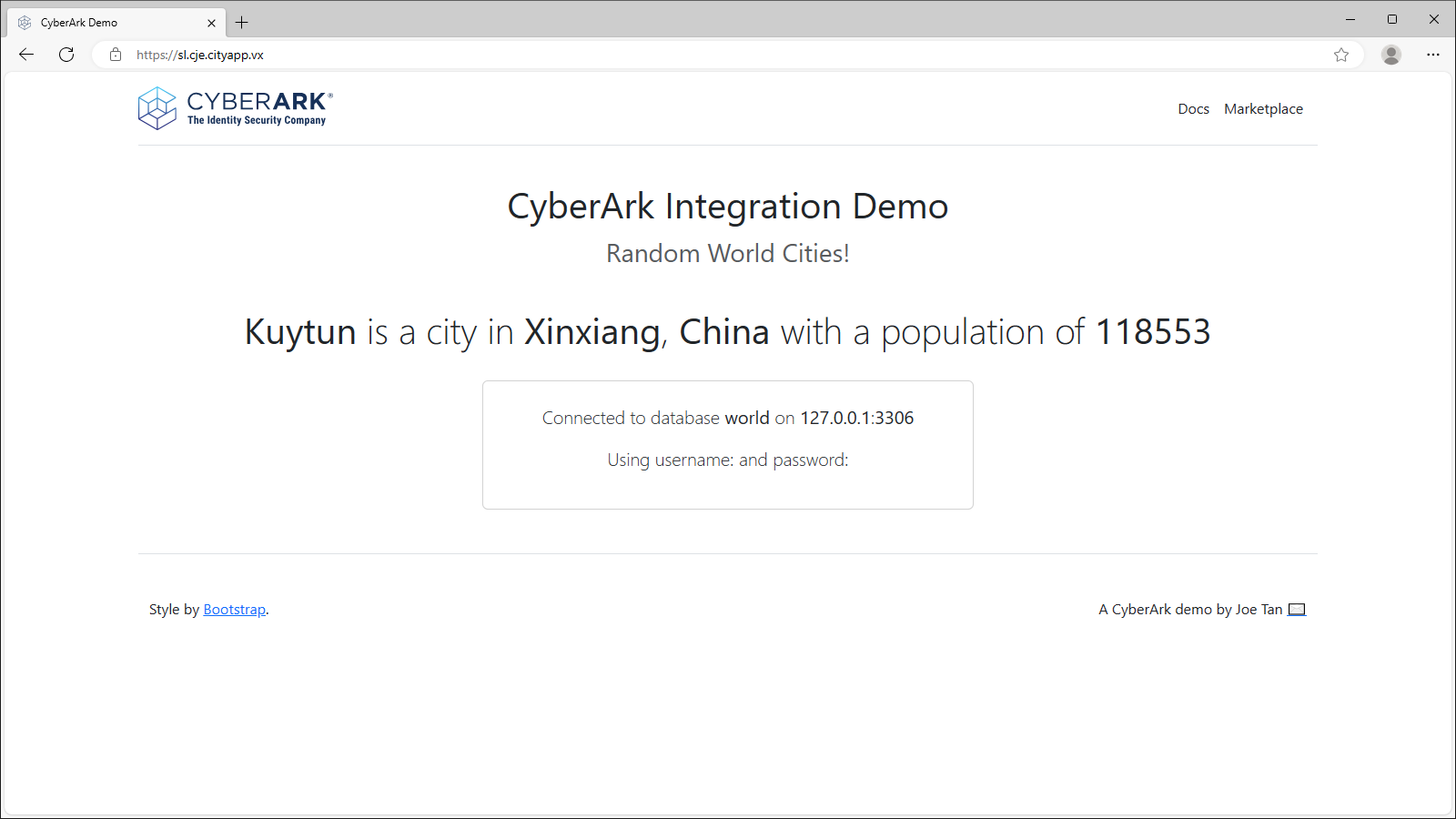Click the favorites star in the address bar
This screenshot has width=1456, height=819.
pyautogui.click(x=1340, y=55)
